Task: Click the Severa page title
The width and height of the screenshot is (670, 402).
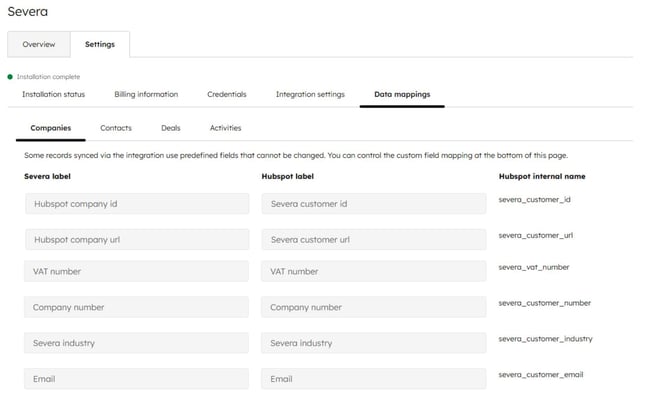Action: (28, 12)
